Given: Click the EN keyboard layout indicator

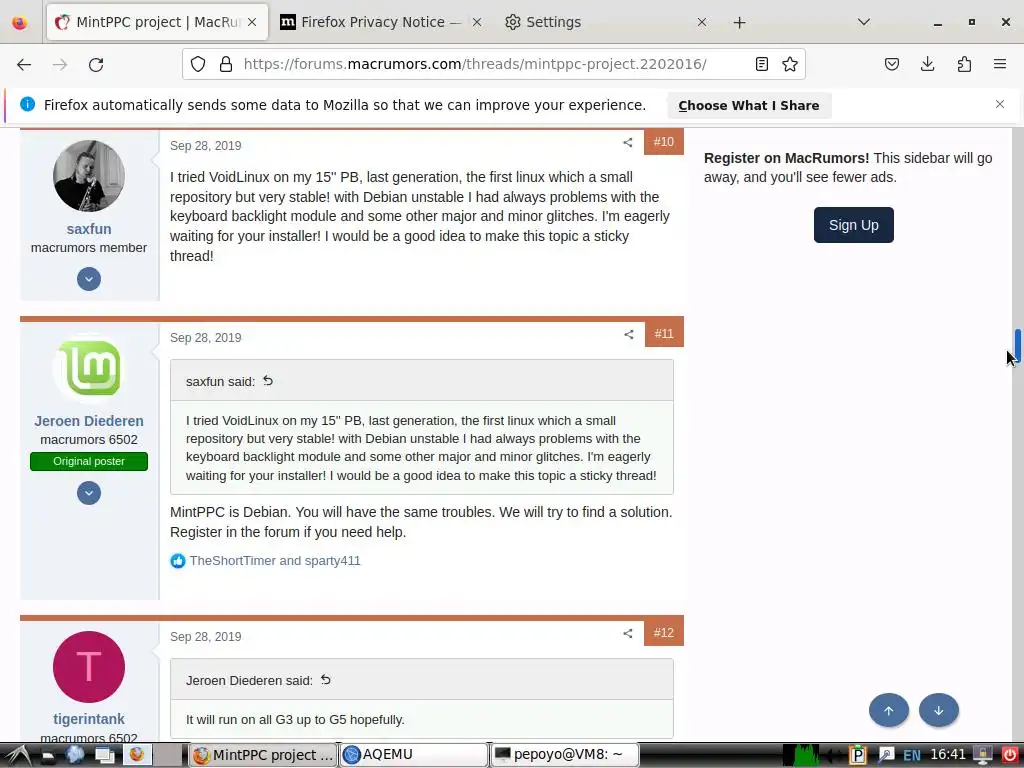Looking at the screenshot, I should pos(912,755).
